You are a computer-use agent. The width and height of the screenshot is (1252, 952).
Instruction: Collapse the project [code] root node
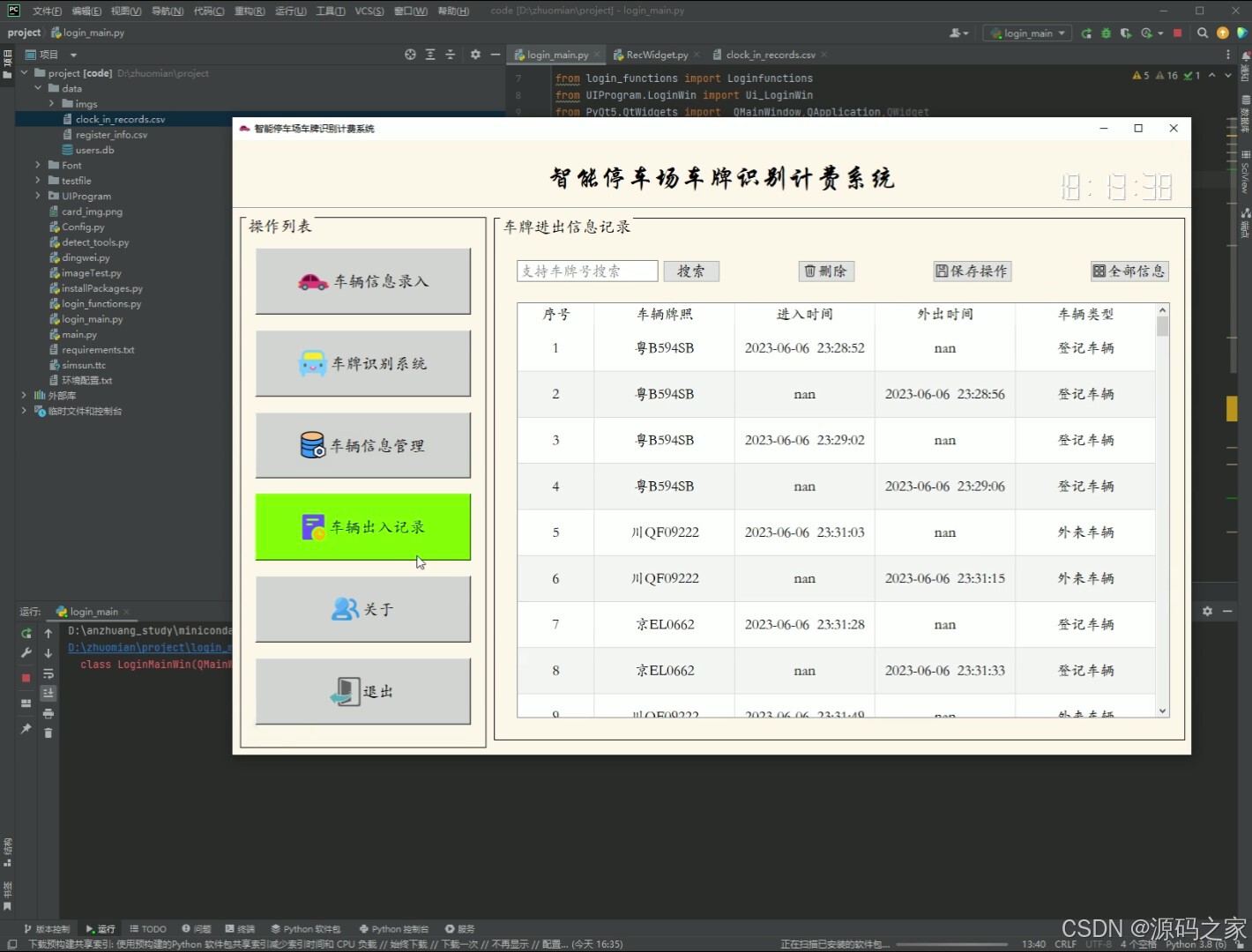coord(25,73)
